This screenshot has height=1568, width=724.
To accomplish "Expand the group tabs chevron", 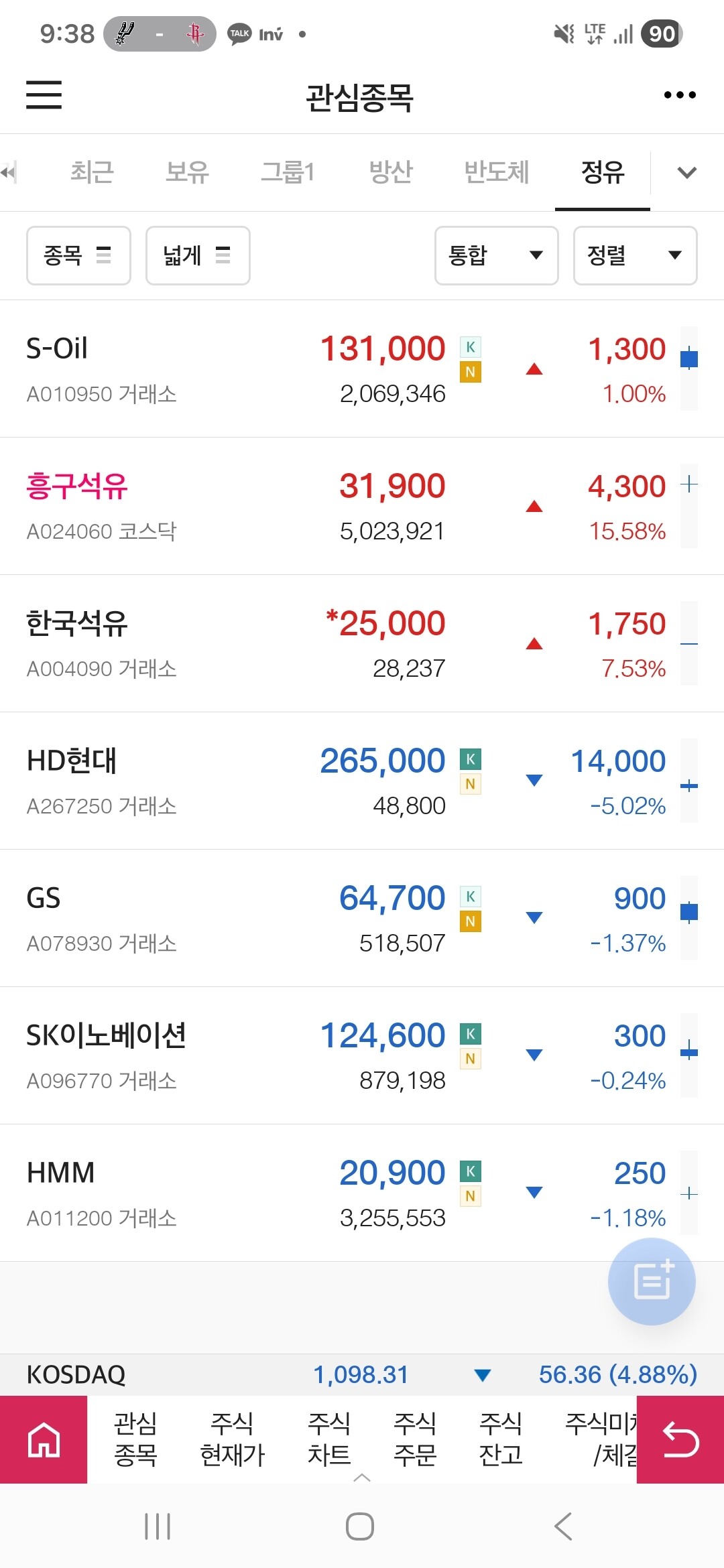I will pos(687,173).
